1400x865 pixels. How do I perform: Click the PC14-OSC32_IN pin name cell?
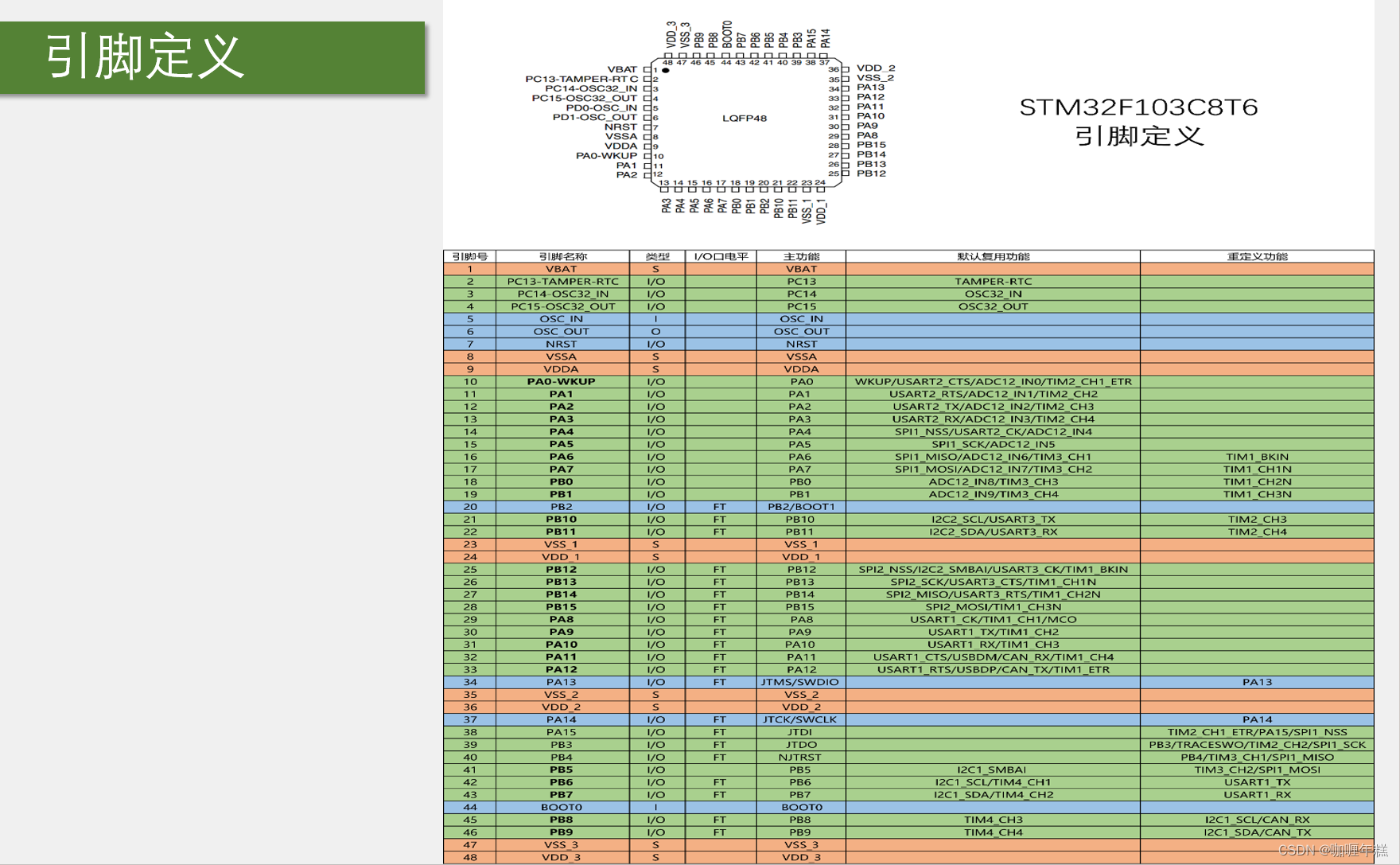pyautogui.click(x=562, y=294)
